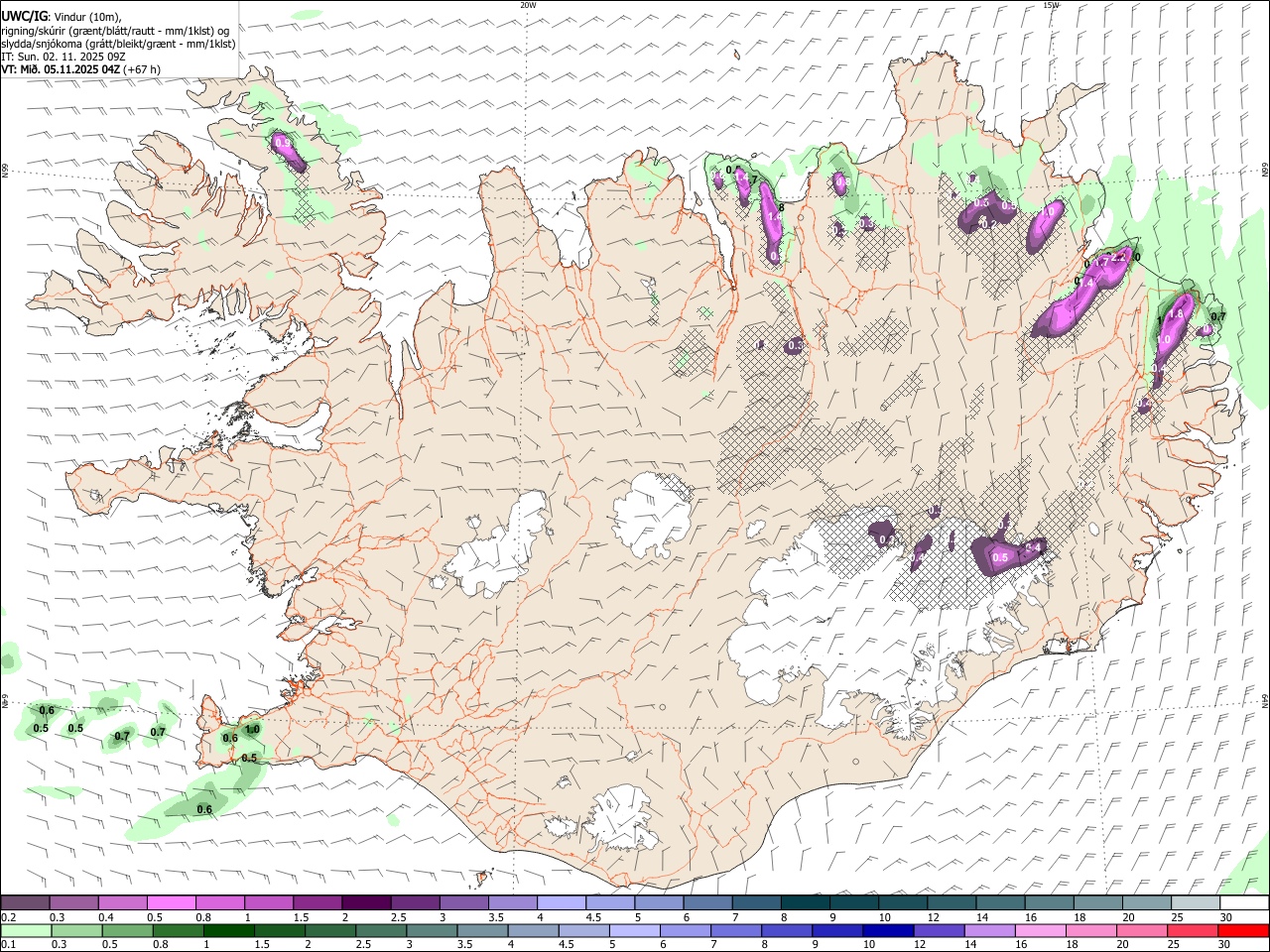
Task: Click the very dark purple 2 snow swatch
Action: (366, 903)
